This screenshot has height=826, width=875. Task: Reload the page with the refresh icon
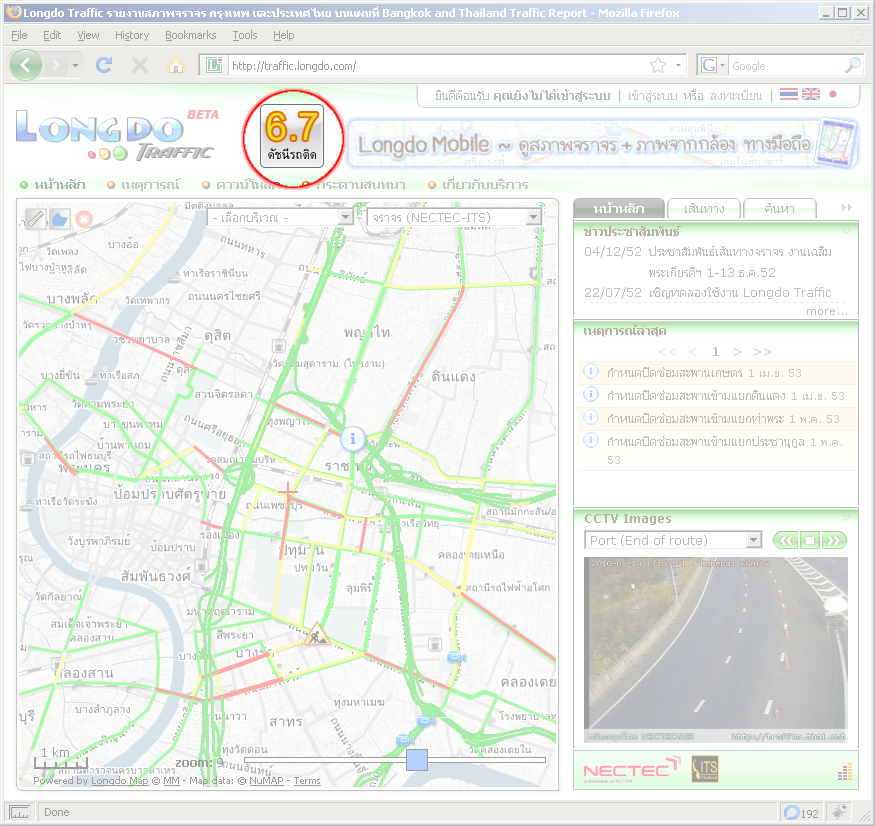pyautogui.click(x=104, y=65)
